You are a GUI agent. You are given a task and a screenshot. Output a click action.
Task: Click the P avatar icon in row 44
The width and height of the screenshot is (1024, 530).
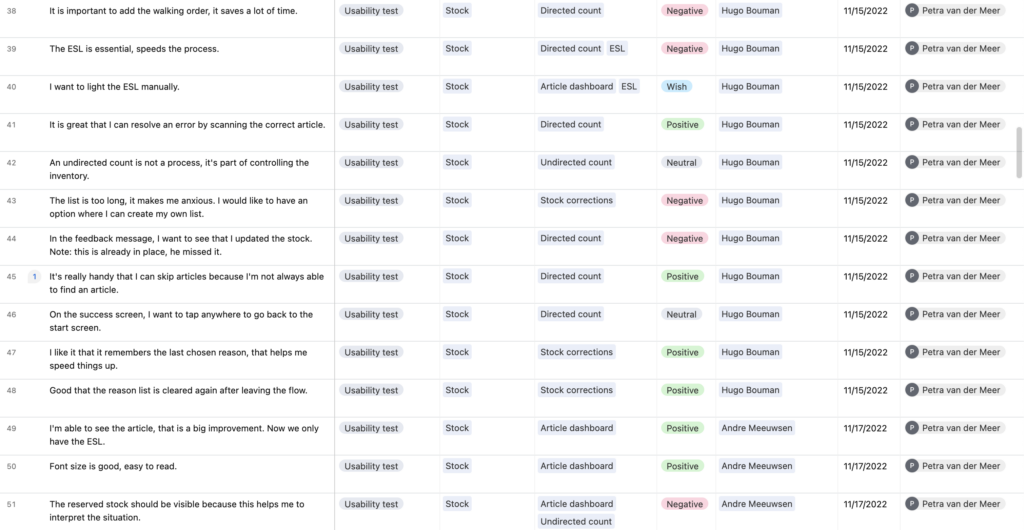912,239
